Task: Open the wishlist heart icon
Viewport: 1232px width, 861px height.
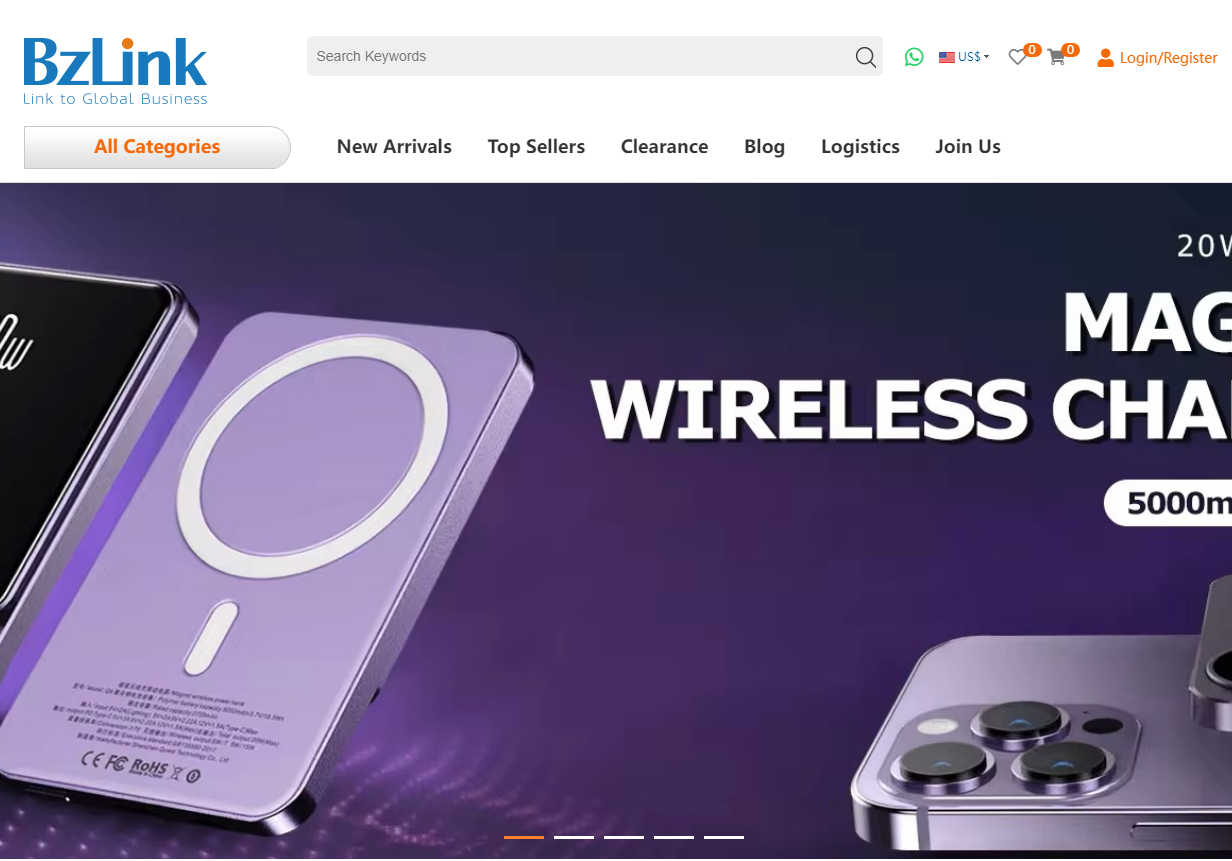Action: click(1017, 57)
